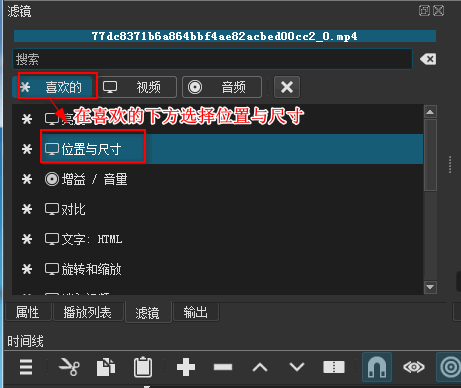Select the 对比 filter

click(x=217, y=209)
